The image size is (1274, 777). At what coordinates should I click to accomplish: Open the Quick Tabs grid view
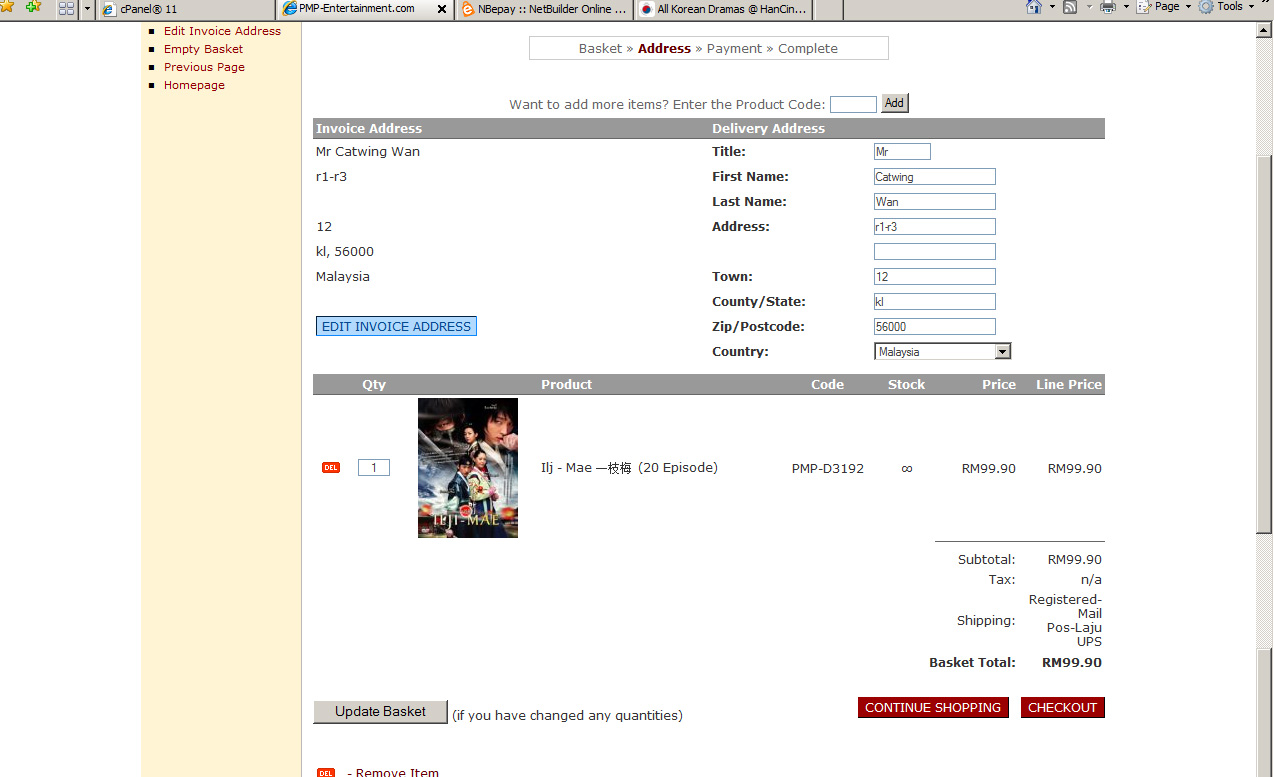(x=67, y=8)
